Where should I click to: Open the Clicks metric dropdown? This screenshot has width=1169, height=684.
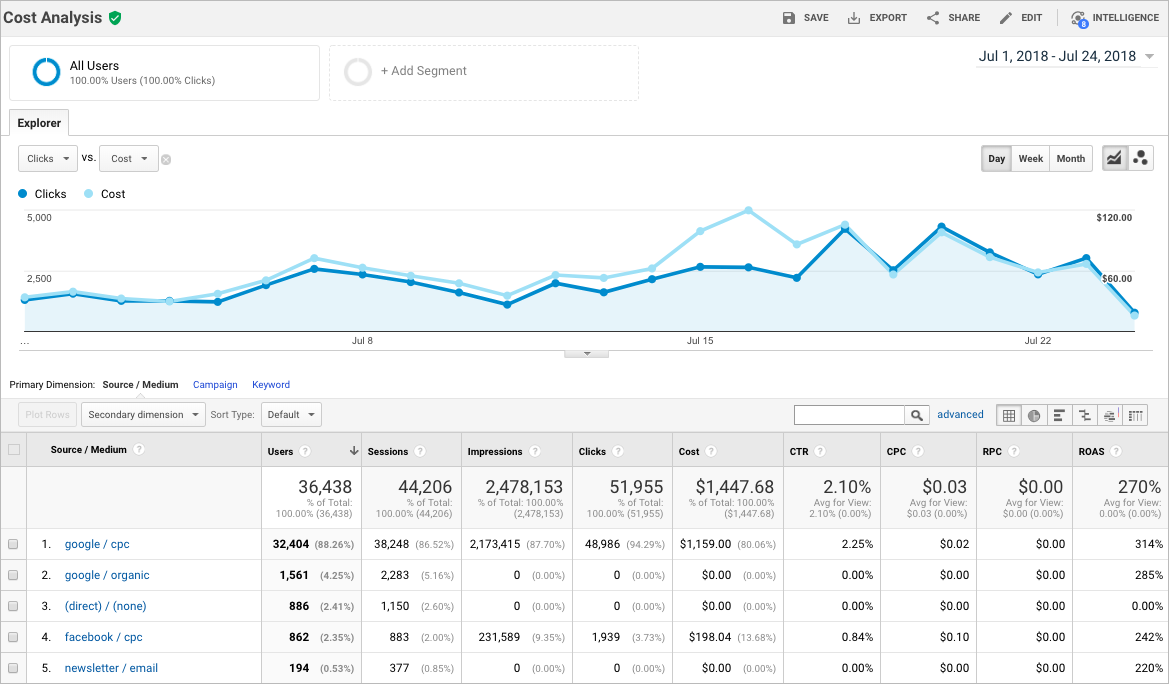tap(48, 159)
